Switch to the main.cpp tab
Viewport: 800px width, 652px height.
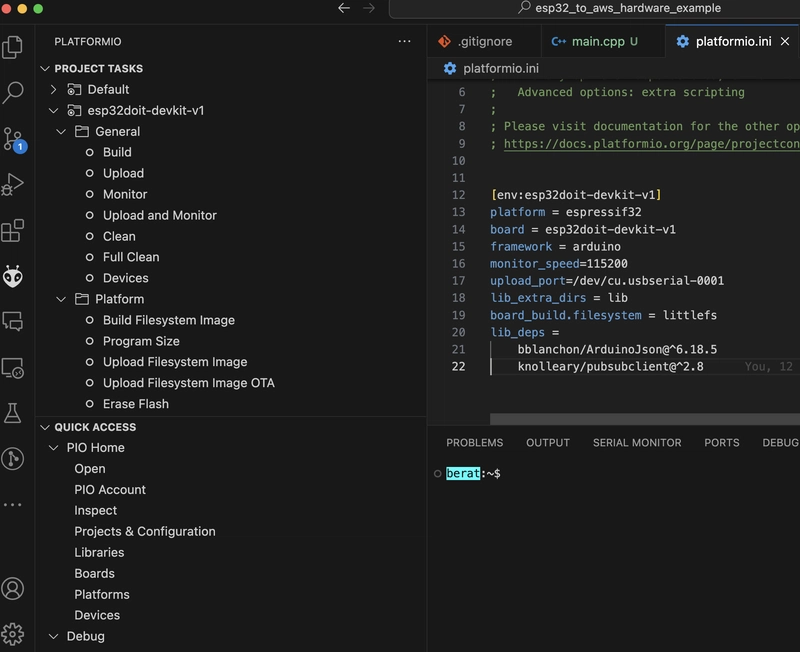603,41
